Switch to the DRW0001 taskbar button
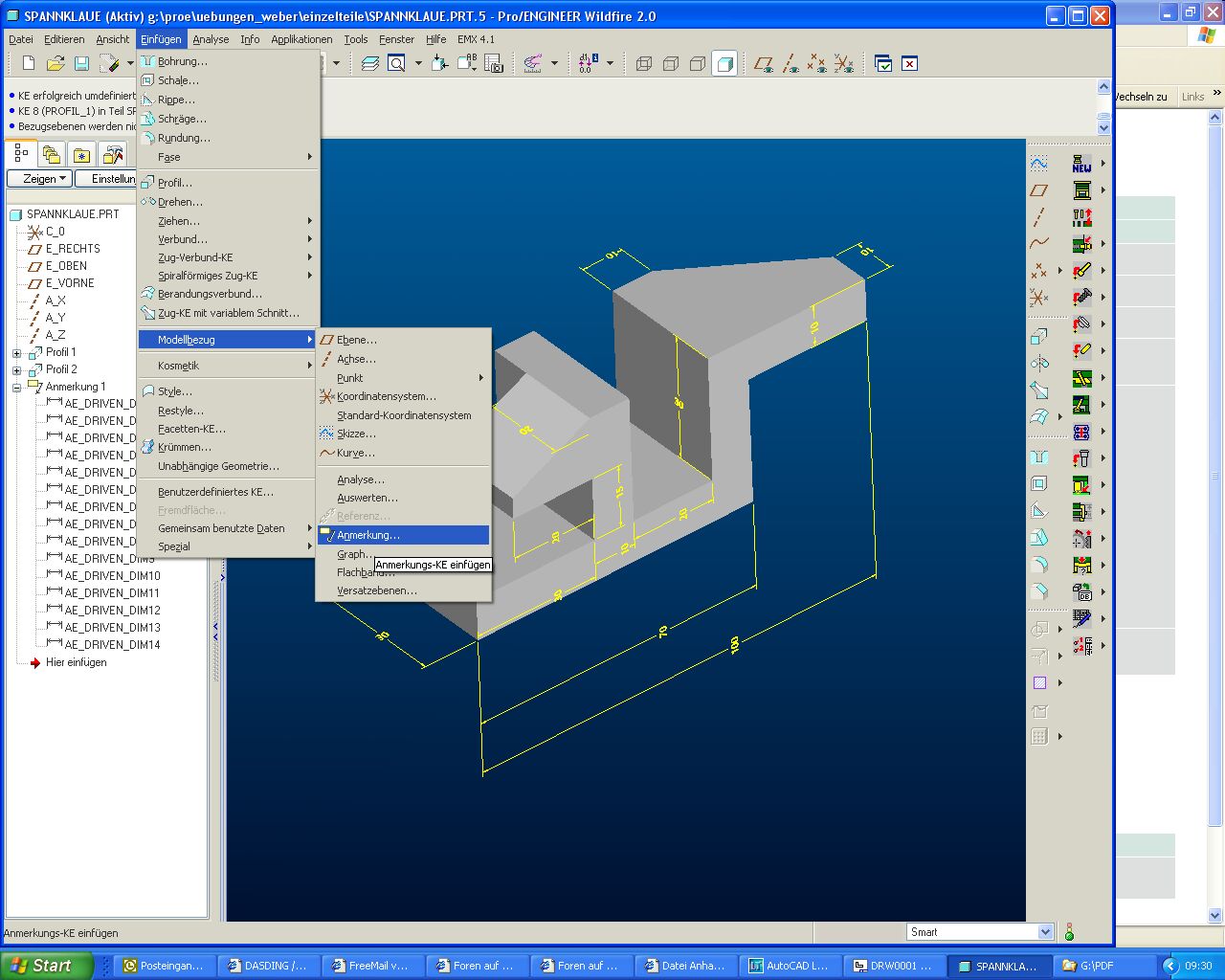This screenshot has height=980, width=1225. pos(893,966)
